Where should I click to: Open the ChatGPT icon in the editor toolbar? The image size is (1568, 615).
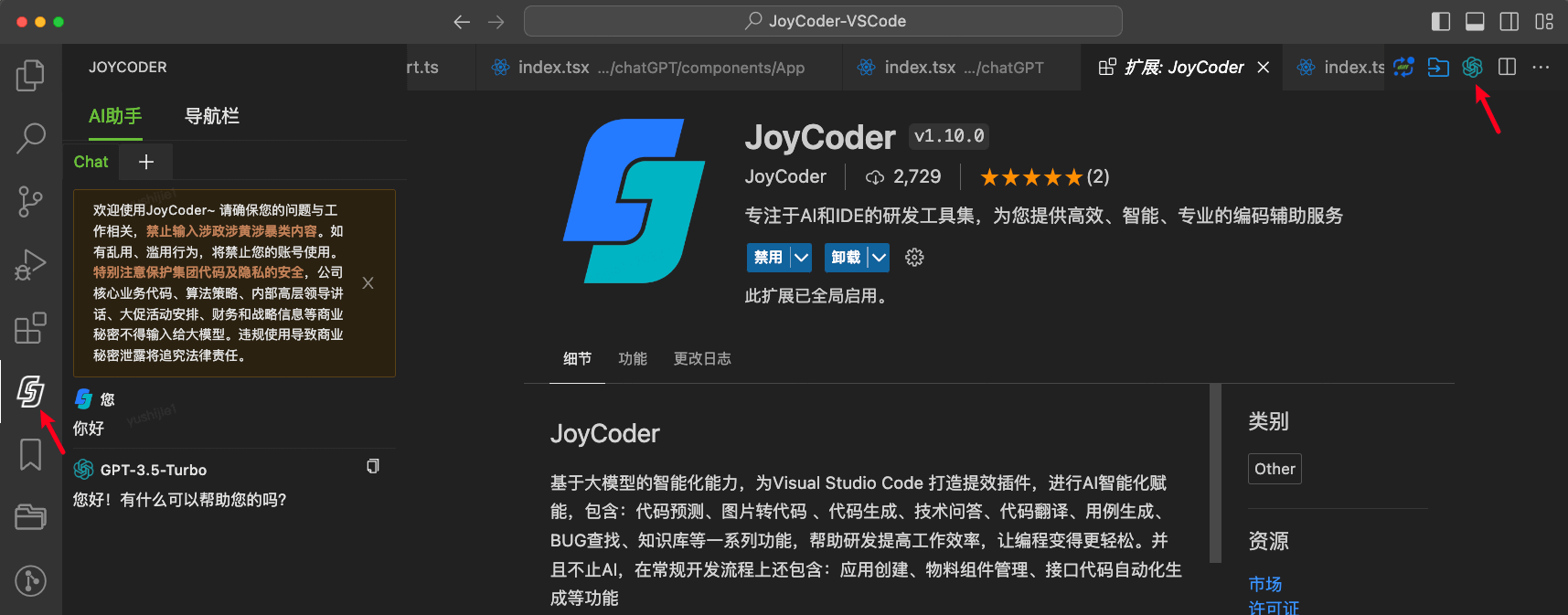(x=1472, y=67)
